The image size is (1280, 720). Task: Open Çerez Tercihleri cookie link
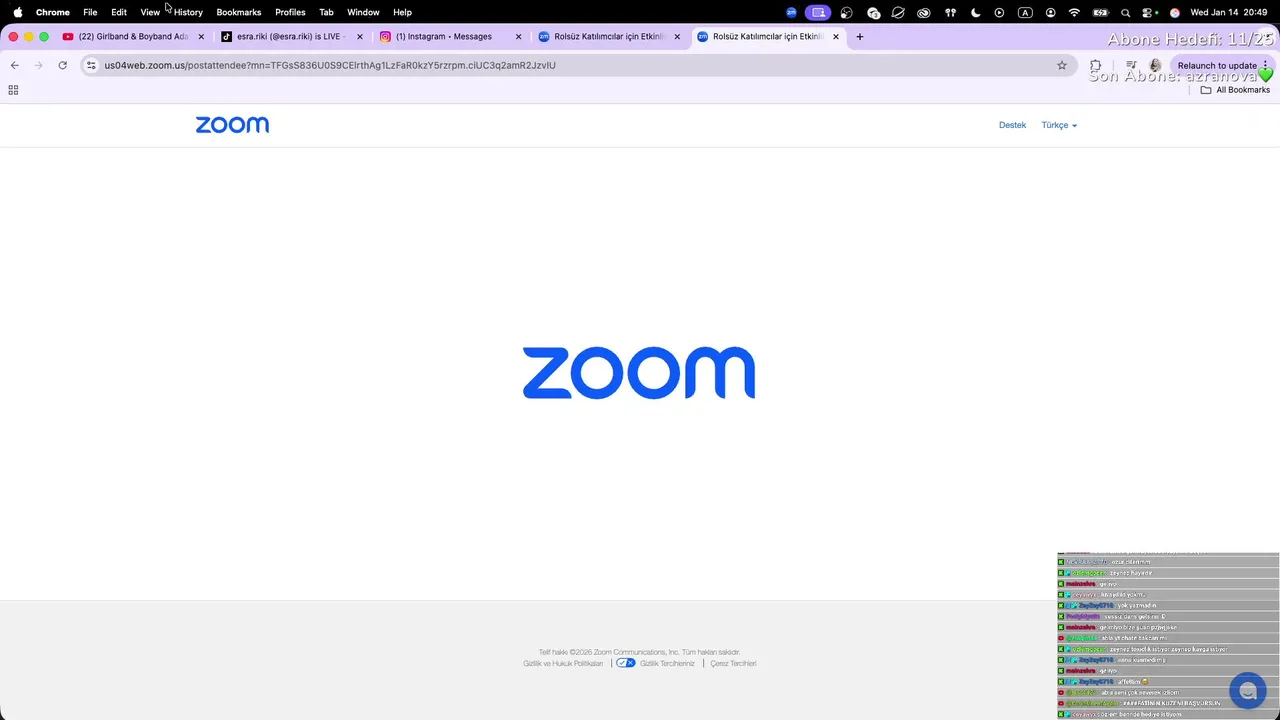733,664
